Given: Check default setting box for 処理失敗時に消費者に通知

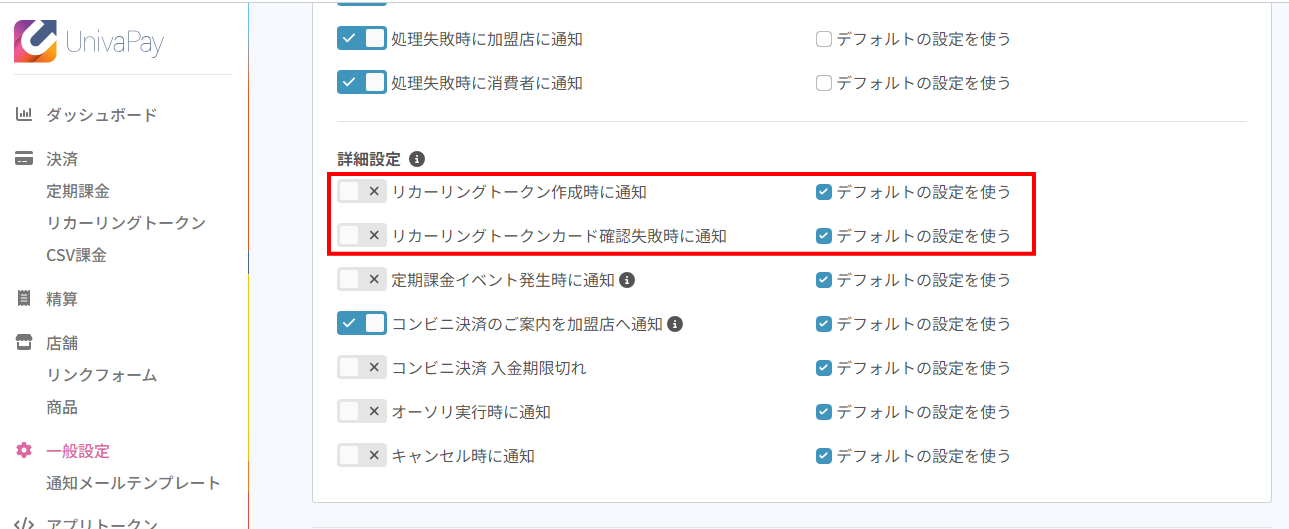Looking at the screenshot, I should click(x=824, y=83).
